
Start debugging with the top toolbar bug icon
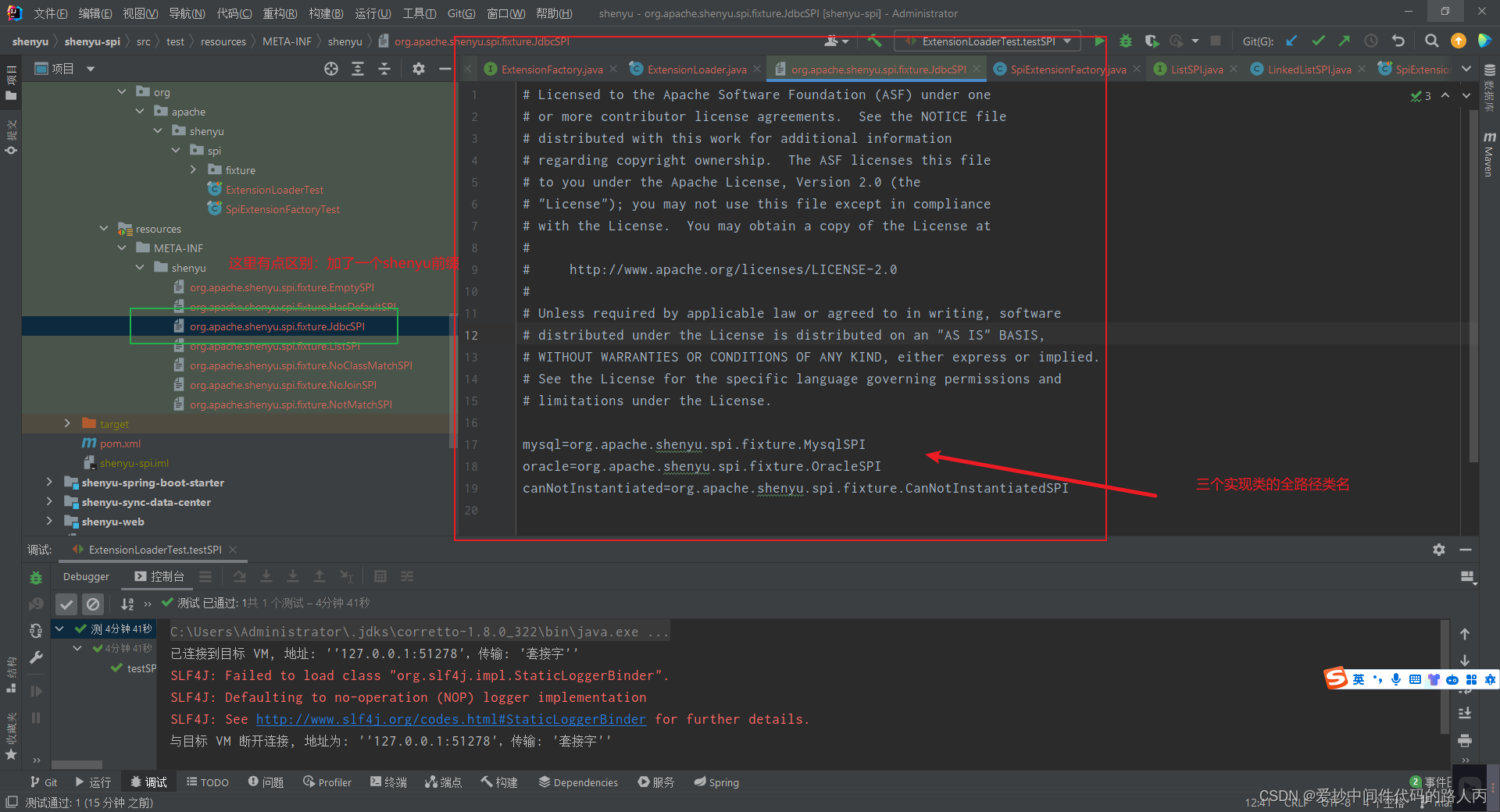[1125, 41]
